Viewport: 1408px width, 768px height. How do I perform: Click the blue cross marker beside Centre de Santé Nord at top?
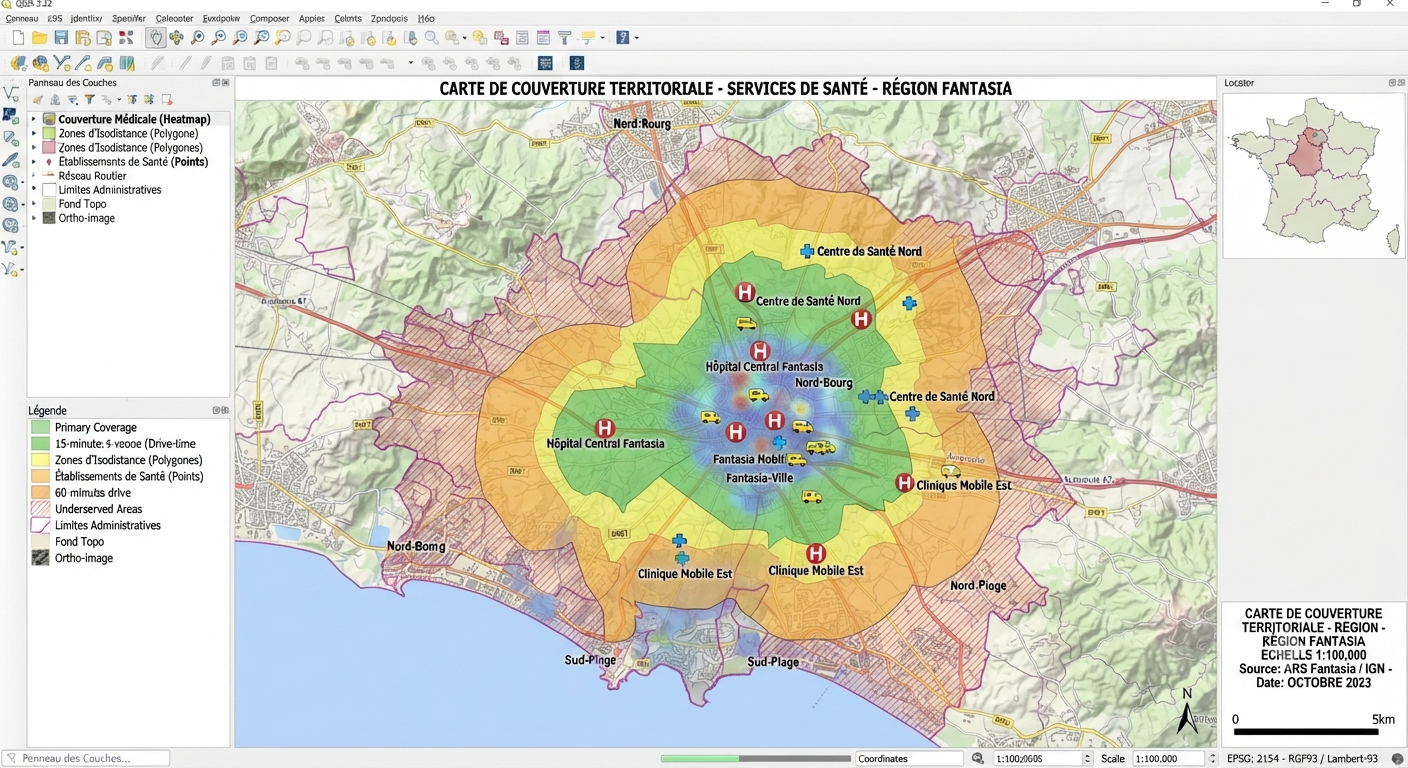tap(807, 251)
